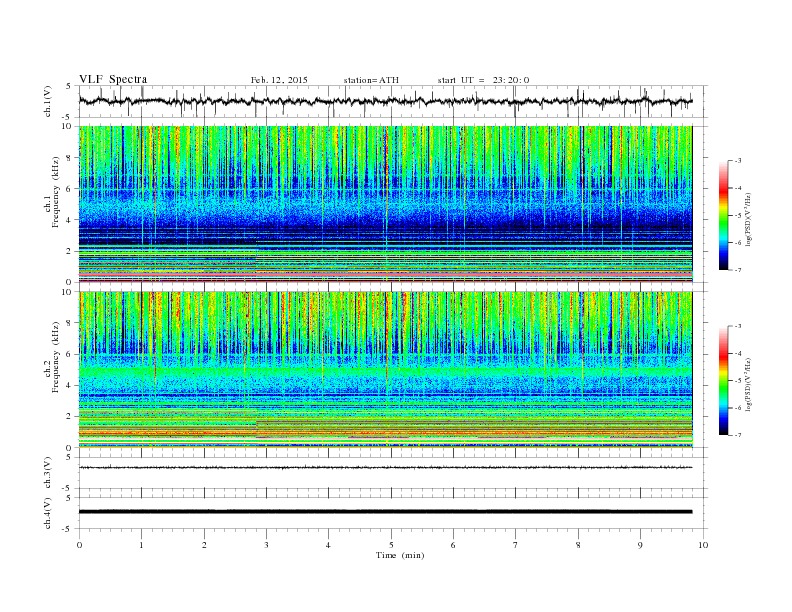Image resolution: width=792 pixels, height=612 pixels.
Task: Click the ch.4 thick waveform trace
Action: (x=385, y=512)
